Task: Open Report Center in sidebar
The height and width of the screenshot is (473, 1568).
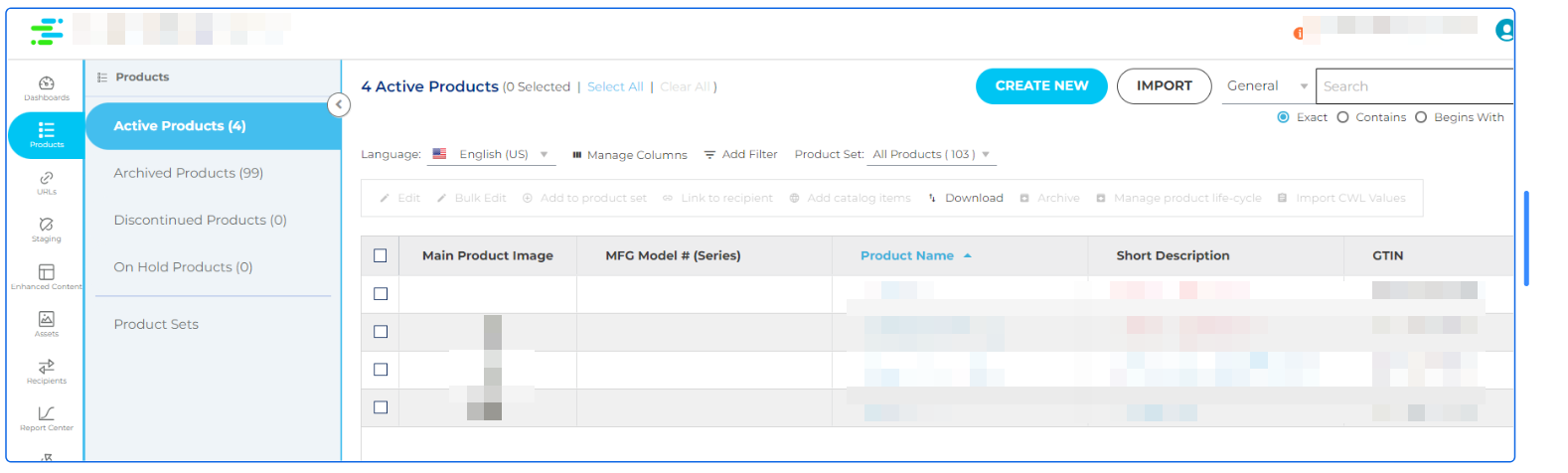Action: [46, 417]
